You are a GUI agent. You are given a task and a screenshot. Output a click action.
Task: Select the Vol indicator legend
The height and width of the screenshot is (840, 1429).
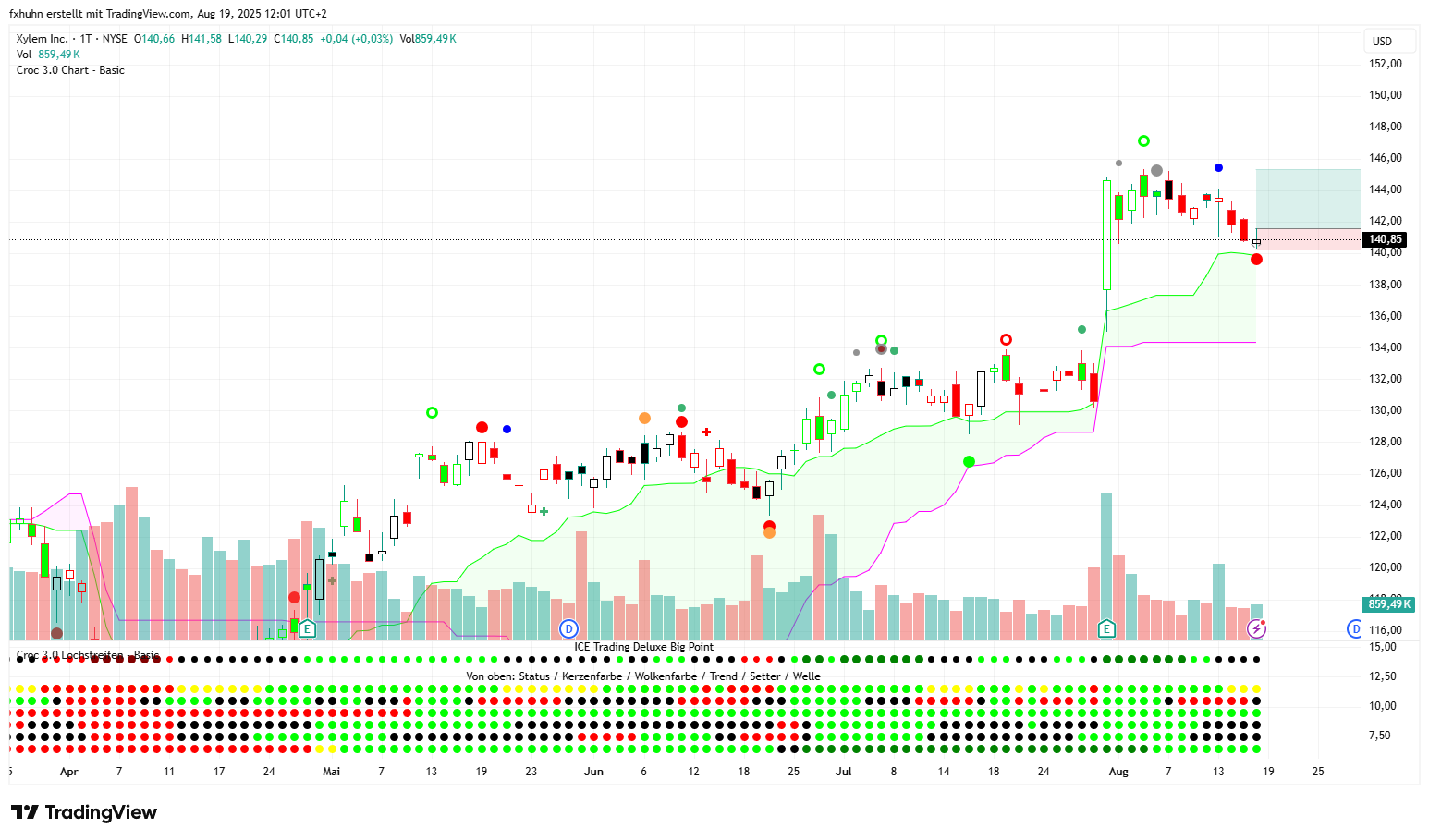[x=24, y=55]
